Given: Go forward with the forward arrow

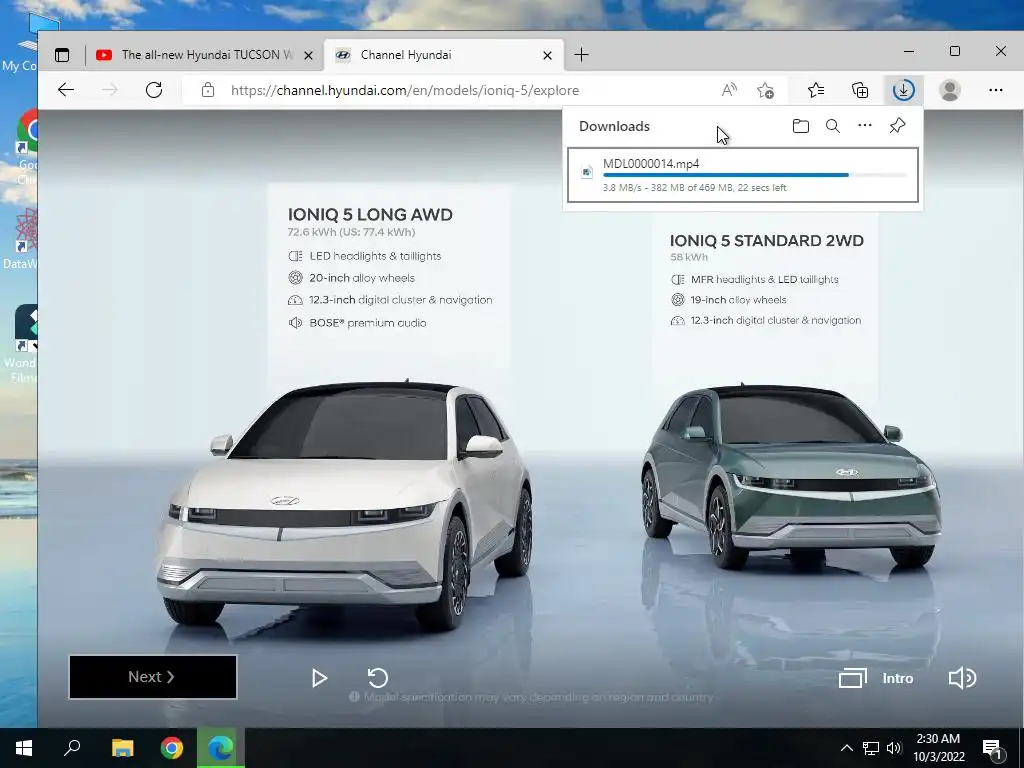Looking at the screenshot, I should (x=110, y=90).
